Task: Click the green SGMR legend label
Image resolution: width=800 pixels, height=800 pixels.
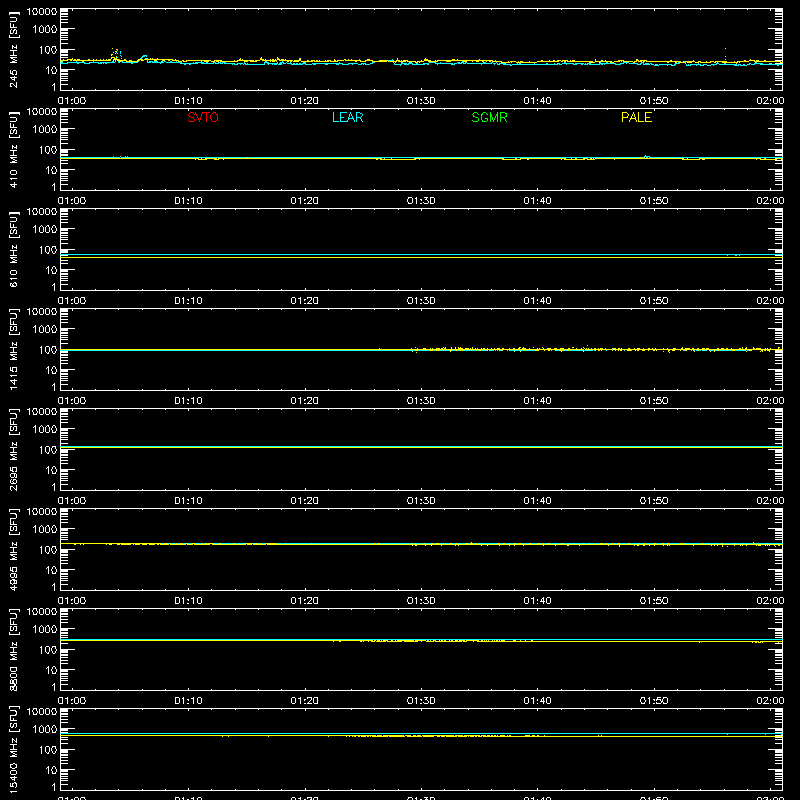Action: [489, 117]
